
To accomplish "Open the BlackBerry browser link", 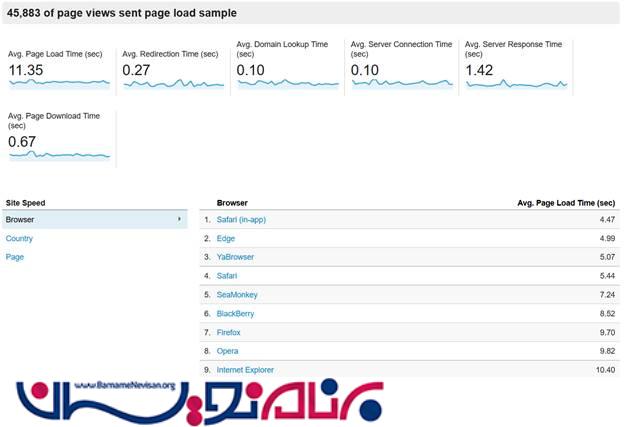I will click(x=235, y=314).
